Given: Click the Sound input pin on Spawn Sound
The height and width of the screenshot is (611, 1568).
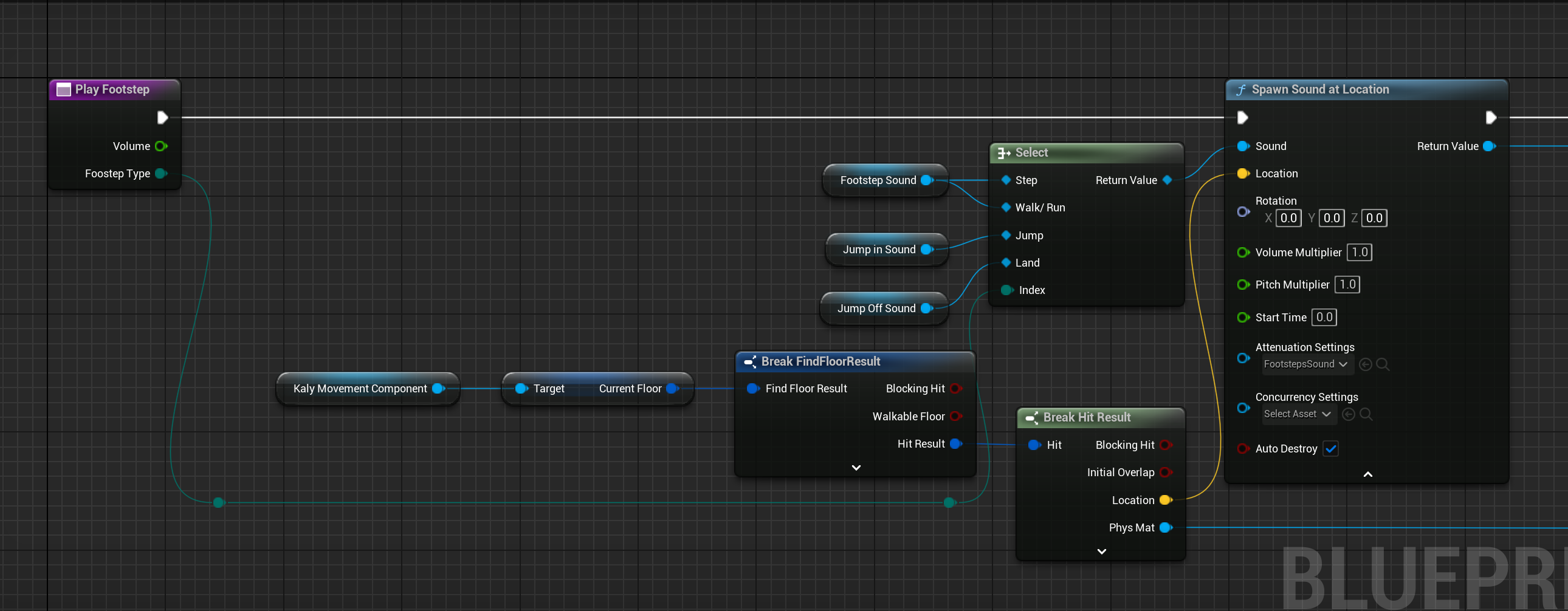Looking at the screenshot, I should (1243, 146).
